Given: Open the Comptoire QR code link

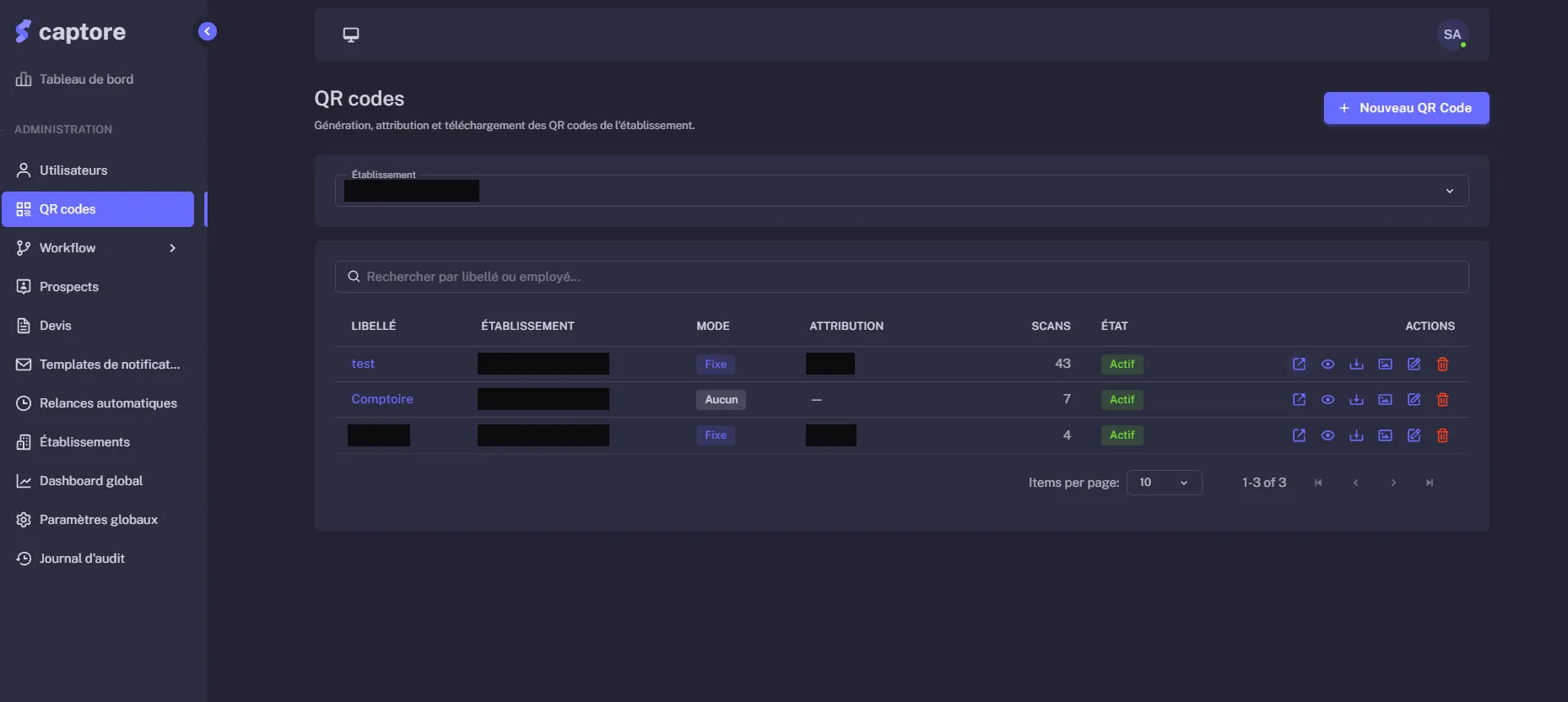Looking at the screenshot, I should (x=382, y=399).
